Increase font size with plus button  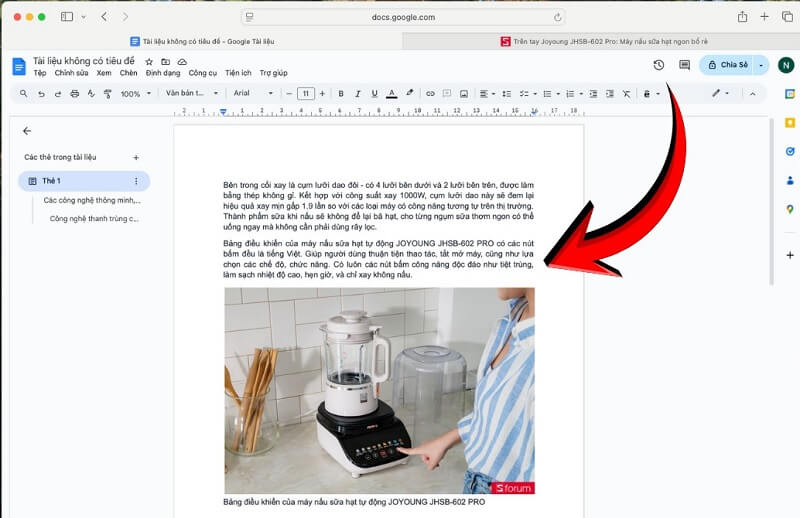322,94
